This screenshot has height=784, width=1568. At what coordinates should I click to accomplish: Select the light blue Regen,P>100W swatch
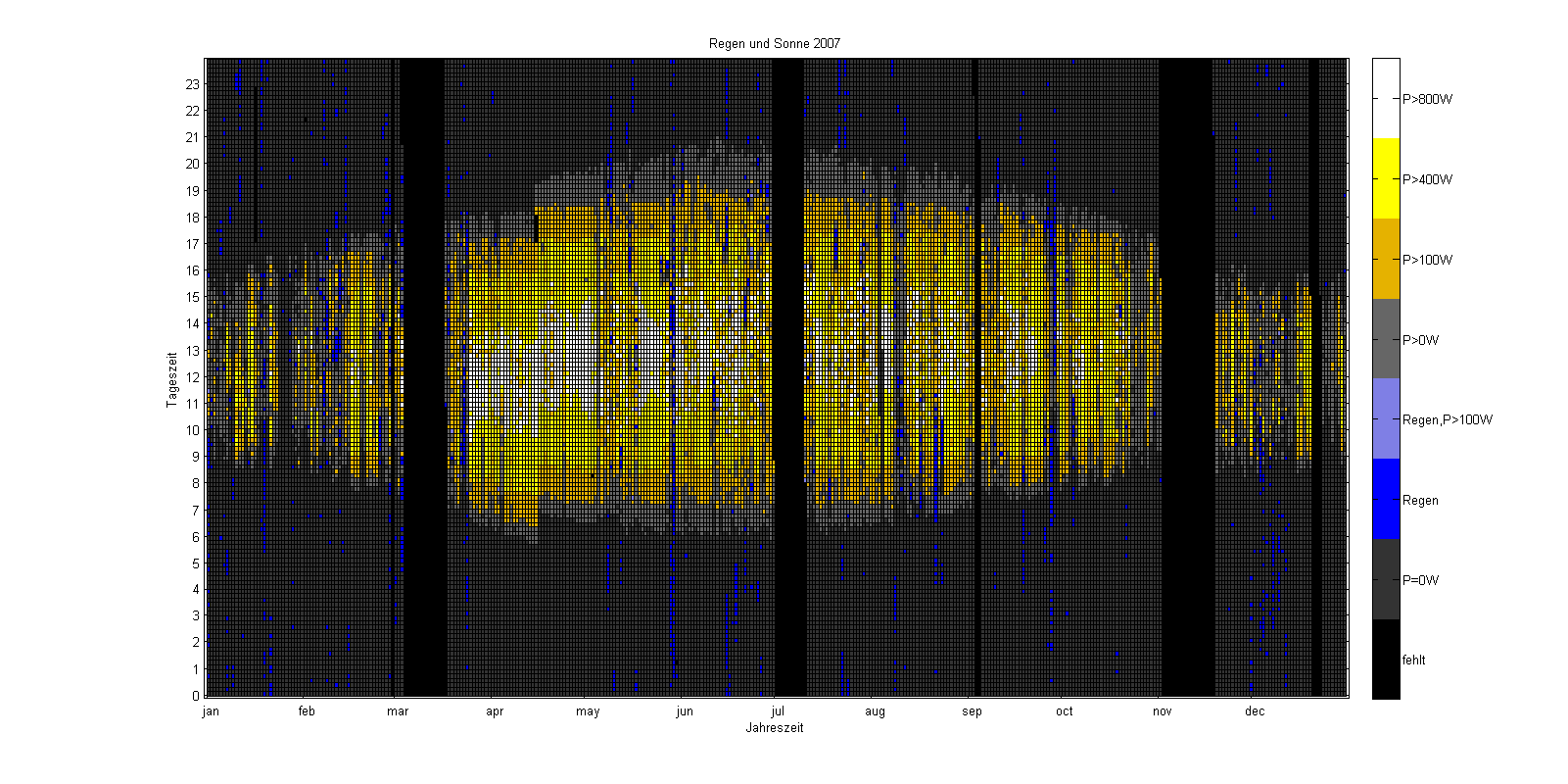(x=1386, y=419)
